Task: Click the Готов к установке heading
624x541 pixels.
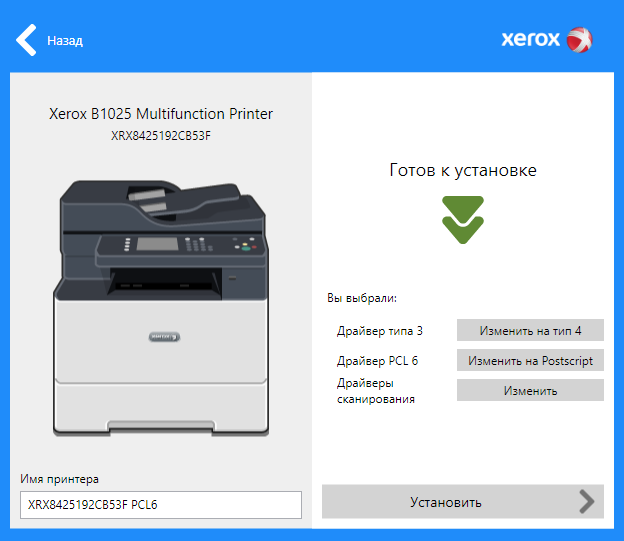Action: point(463,170)
